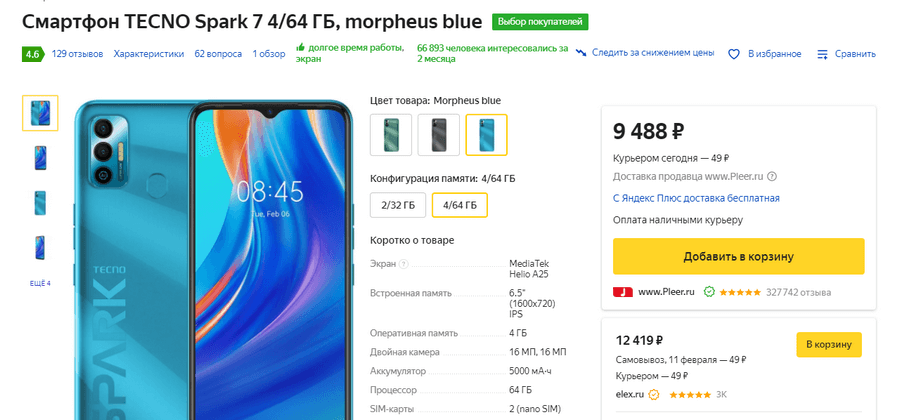Click the red Pleer.ru store logo
The image size is (900, 420).
pos(622,292)
